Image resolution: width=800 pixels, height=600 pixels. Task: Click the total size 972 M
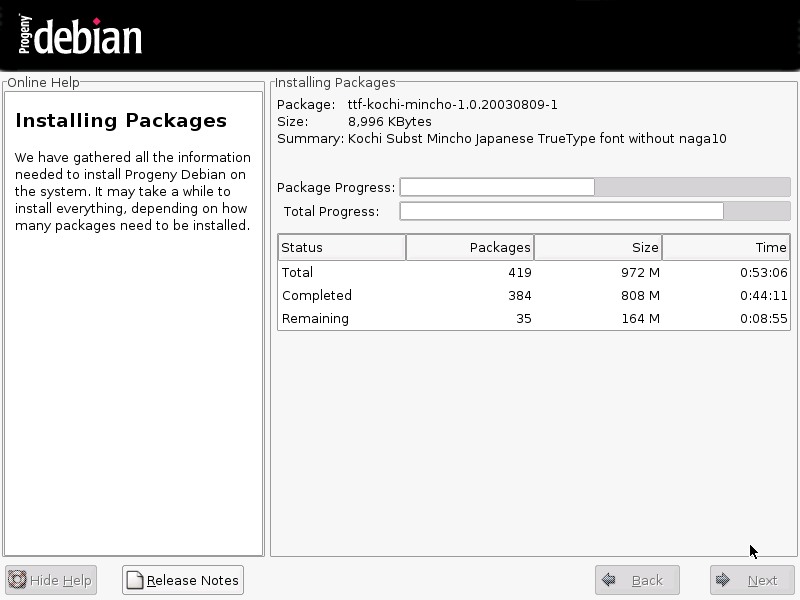click(640, 272)
